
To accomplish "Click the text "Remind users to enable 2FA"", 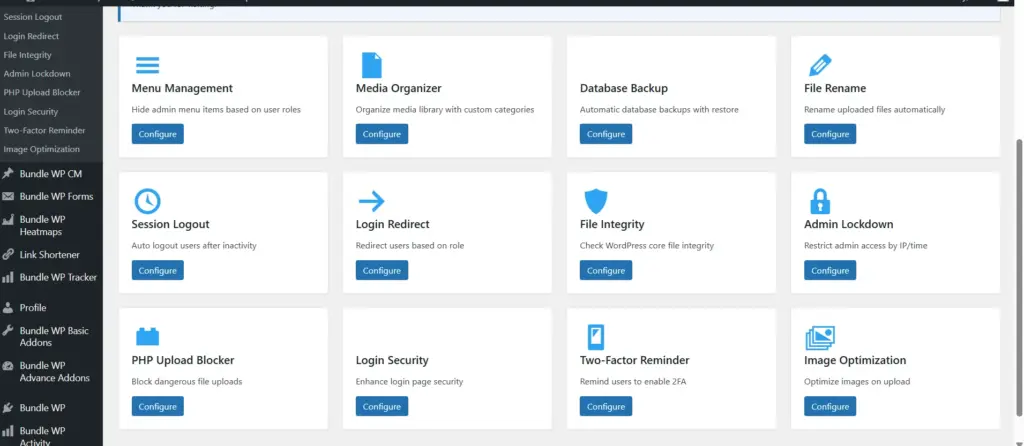I will point(633,382).
